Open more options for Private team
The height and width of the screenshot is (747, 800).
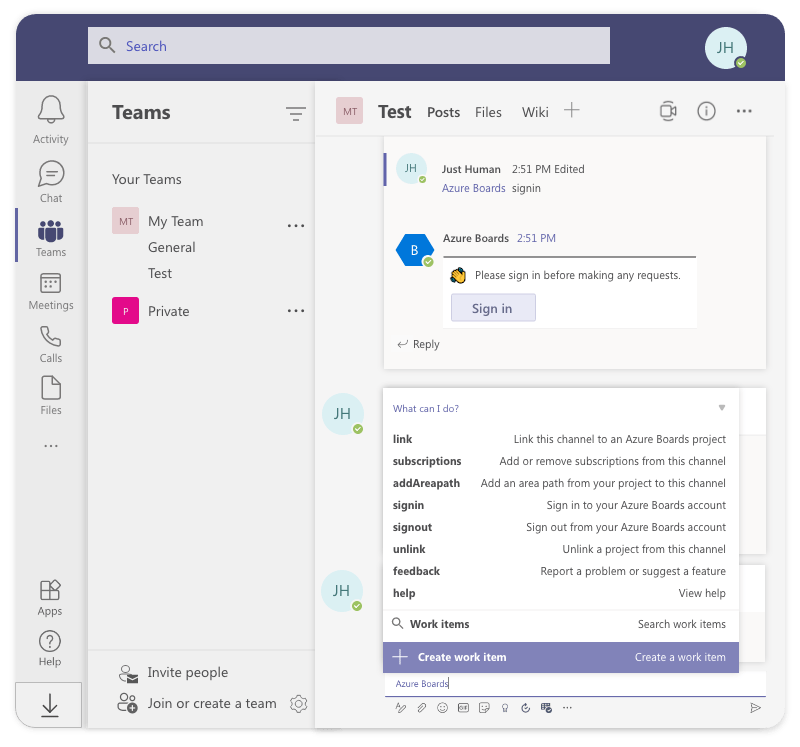click(x=295, y=311)
